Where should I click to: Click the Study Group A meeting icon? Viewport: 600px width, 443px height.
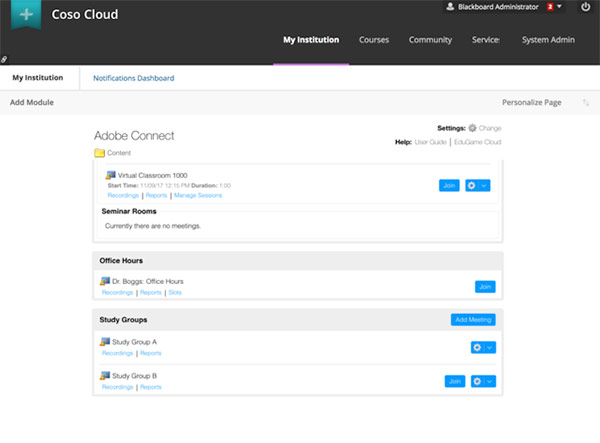click(105, 342)
